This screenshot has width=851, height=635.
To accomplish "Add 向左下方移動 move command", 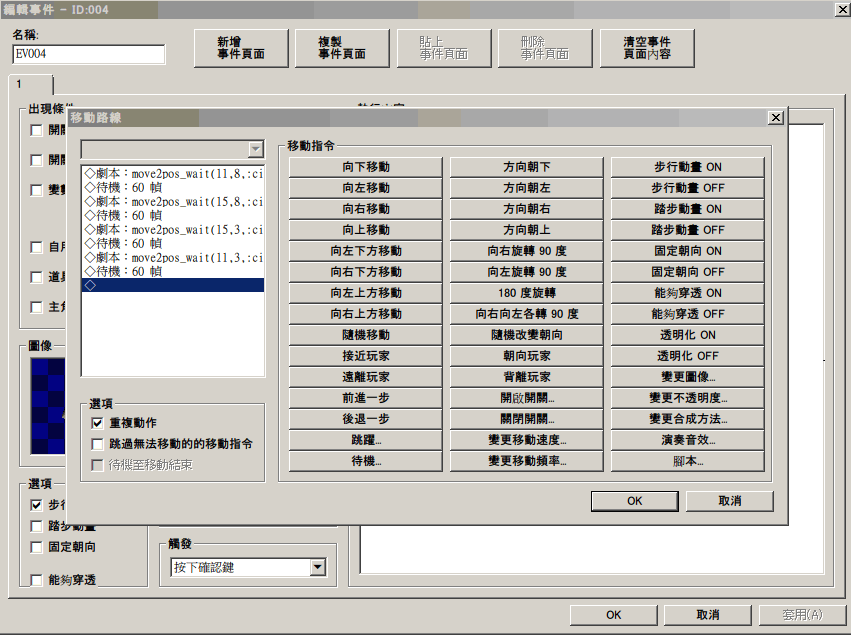I will coord(366,251).
